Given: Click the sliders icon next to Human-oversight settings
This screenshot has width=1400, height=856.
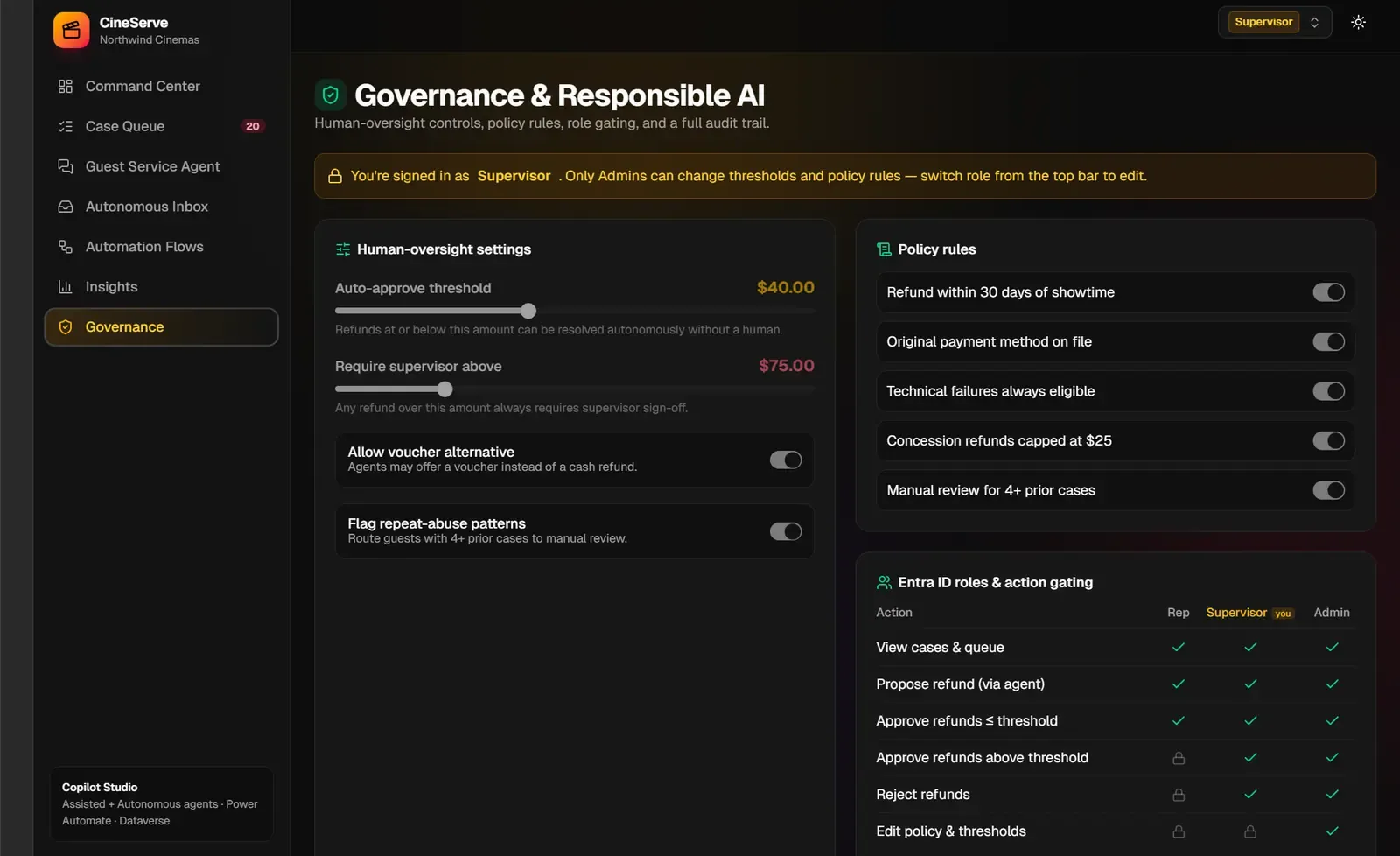Looking at the screenshot, I should click(343, 249).
